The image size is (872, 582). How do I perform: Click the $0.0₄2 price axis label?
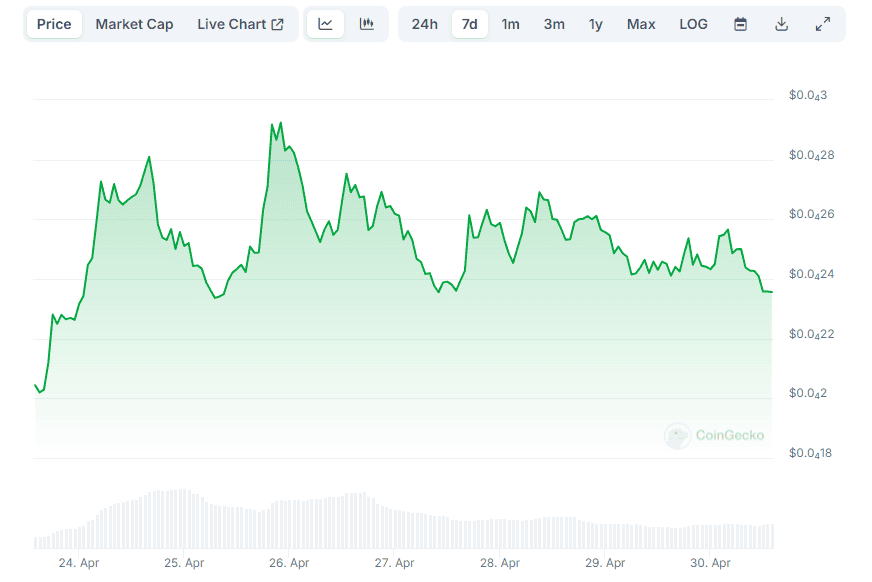807,393
